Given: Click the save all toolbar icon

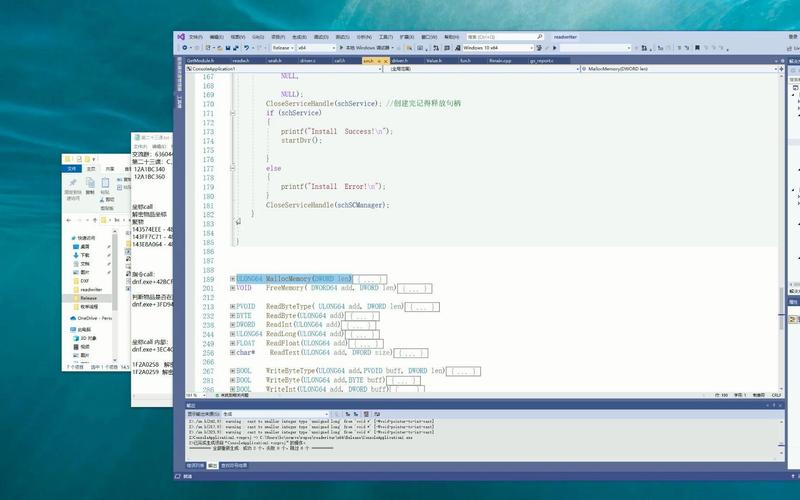Looking at the screenshot, I should tap(235, 48).
